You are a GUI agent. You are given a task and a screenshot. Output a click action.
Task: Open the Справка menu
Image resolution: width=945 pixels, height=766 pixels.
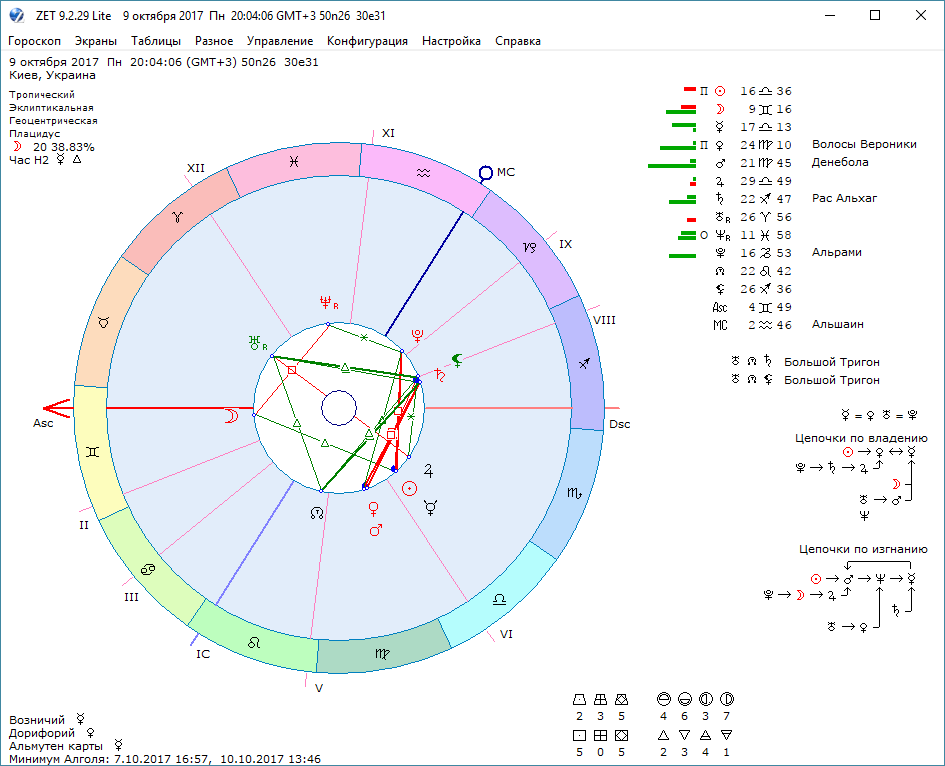pyautogui.click(x=518, y=41)
